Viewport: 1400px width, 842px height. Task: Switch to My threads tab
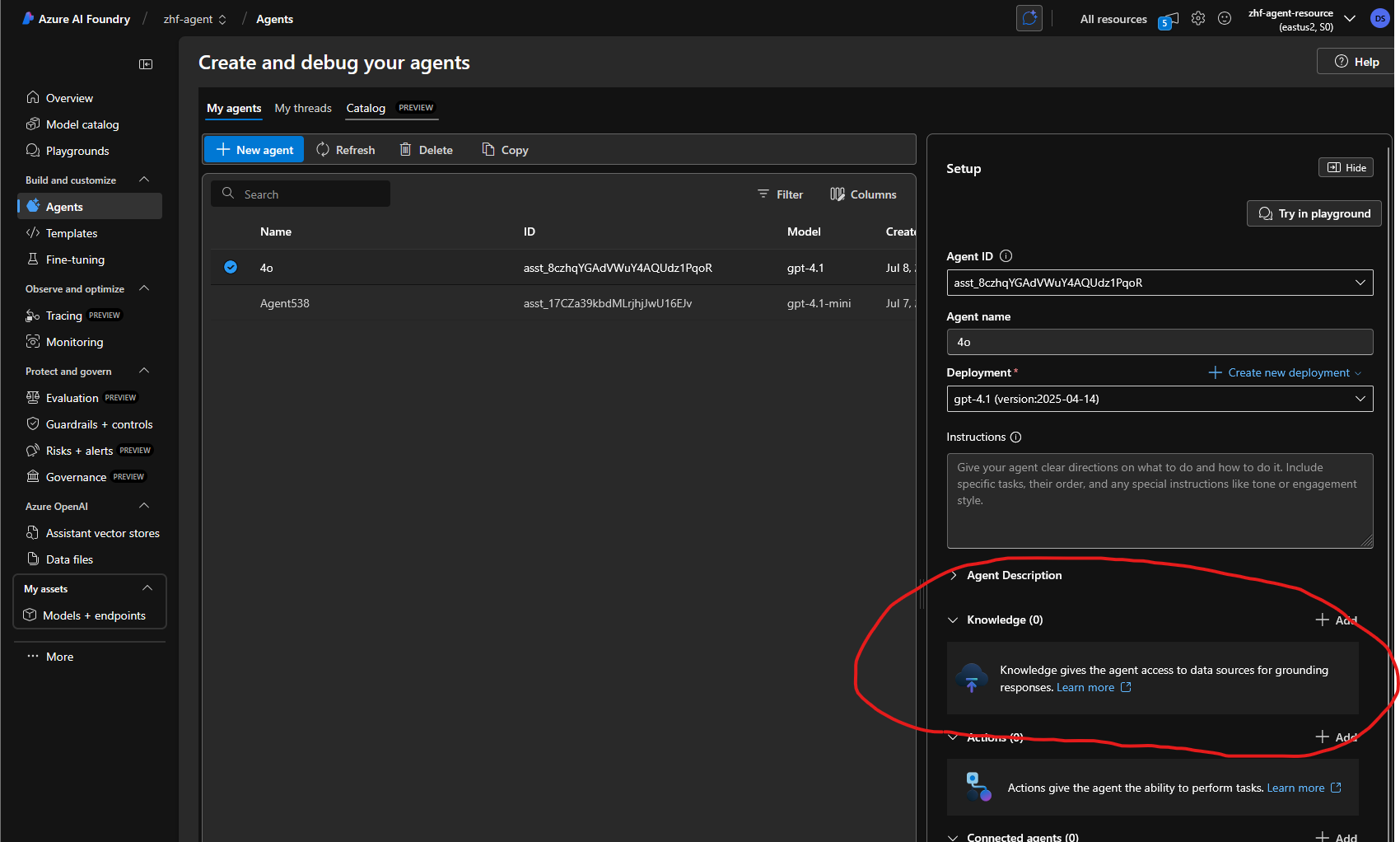(x=303, y=108)
